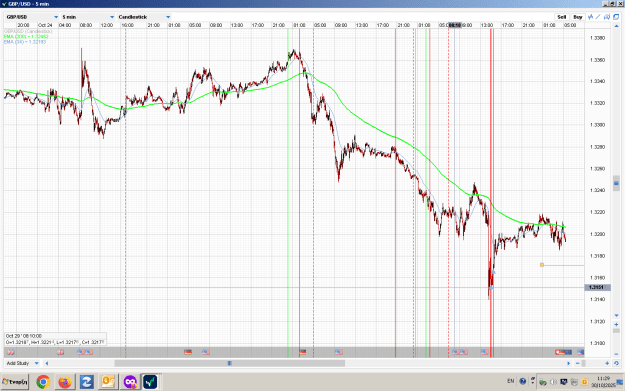Image resolution: width=625 pixels, height=391 pixels.
Task: Click the EMA (34) indicator label
Action: click(25, 41)
